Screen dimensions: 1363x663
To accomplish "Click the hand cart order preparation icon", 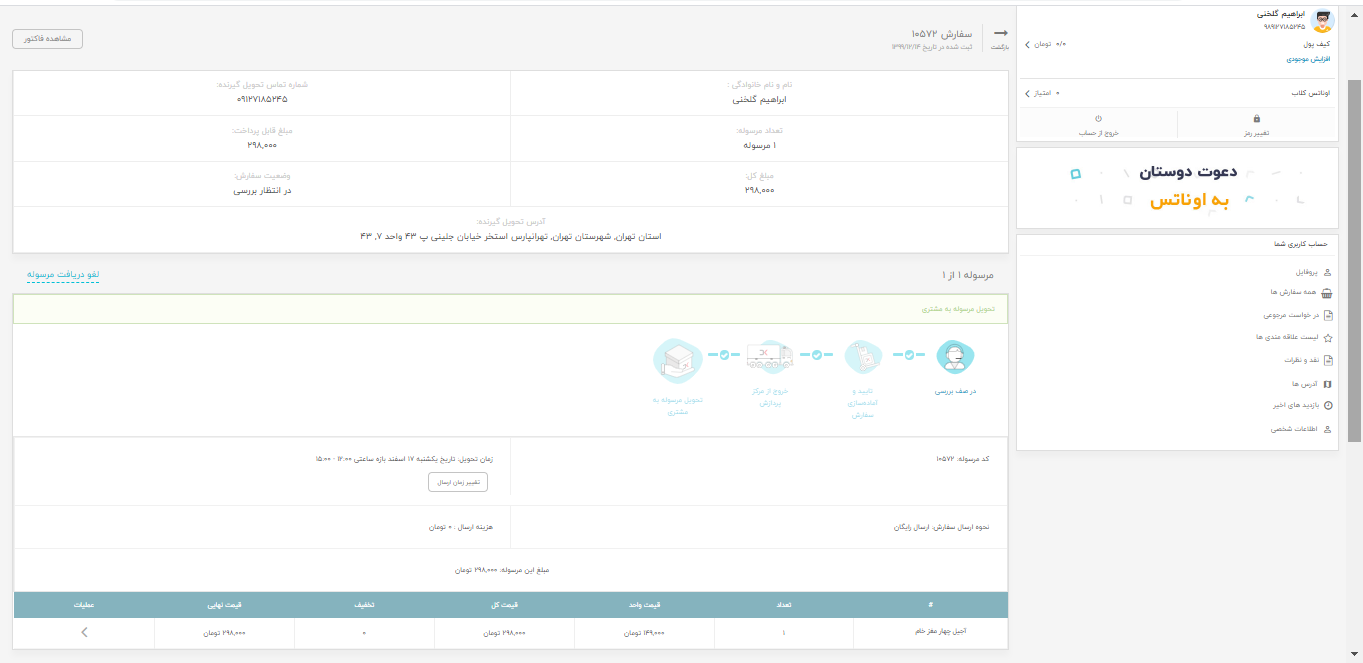I will coord(863,357).
